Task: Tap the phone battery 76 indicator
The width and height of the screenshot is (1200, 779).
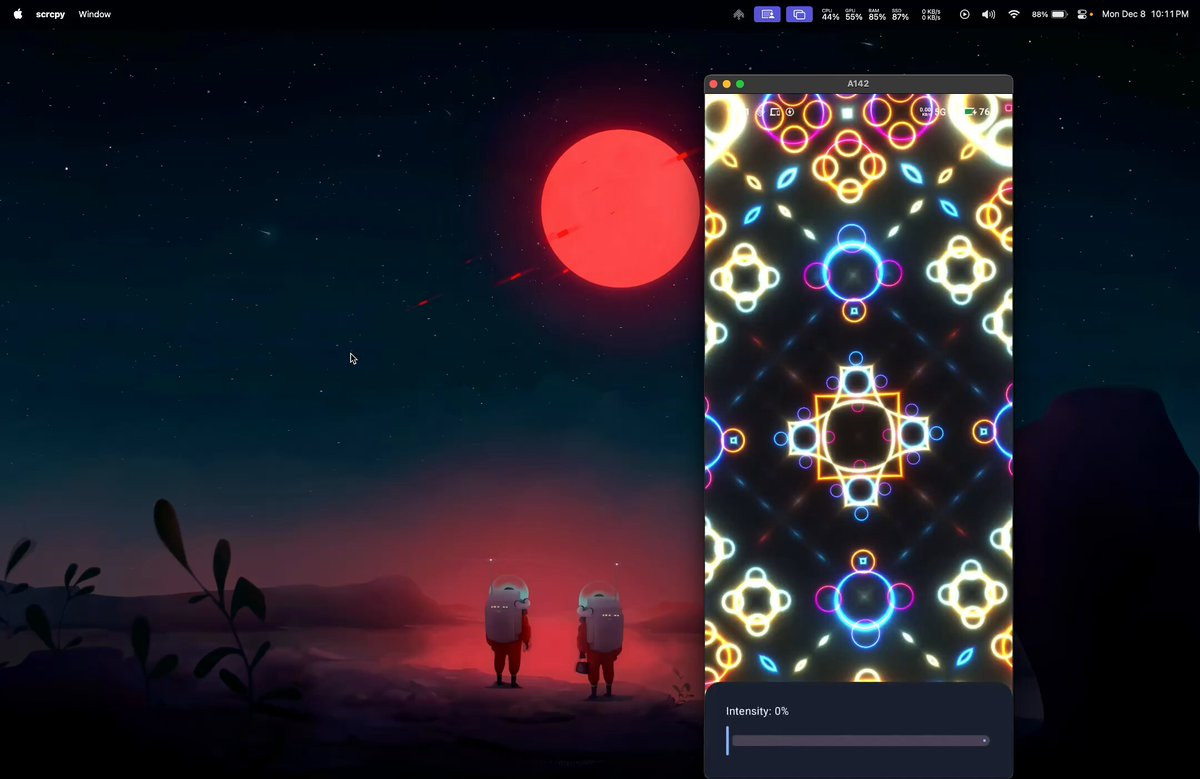Action: [976, 112]
